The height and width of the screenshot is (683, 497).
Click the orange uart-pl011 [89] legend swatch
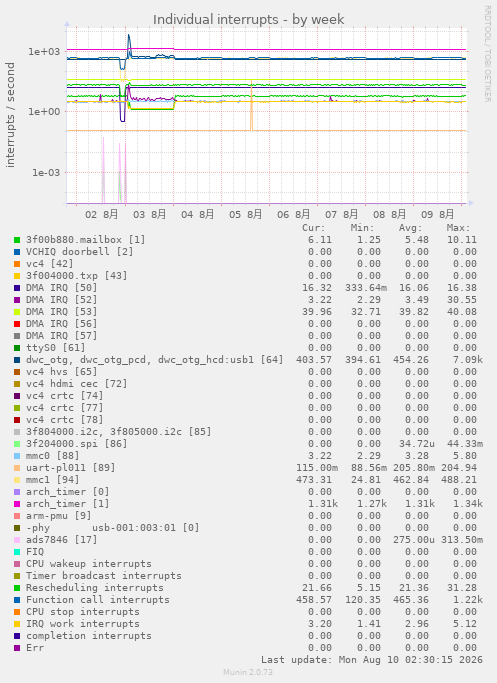tap(17, 468)
